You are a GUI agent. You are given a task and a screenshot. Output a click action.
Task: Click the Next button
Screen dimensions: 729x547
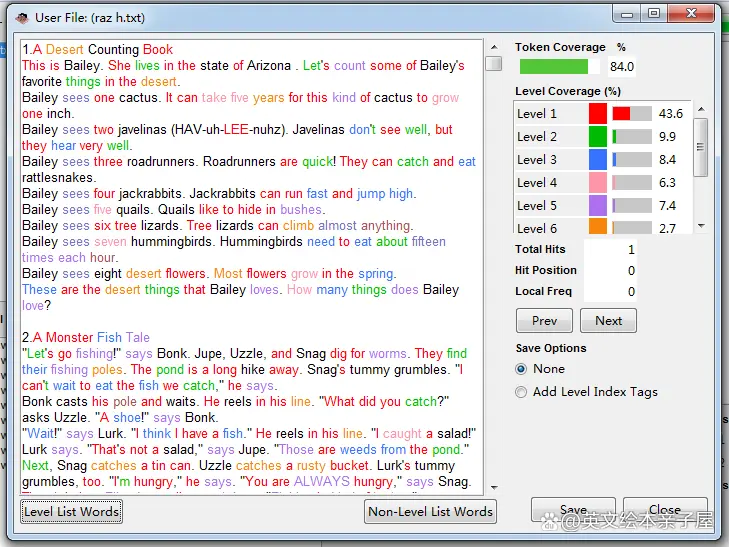click(608, 321)
